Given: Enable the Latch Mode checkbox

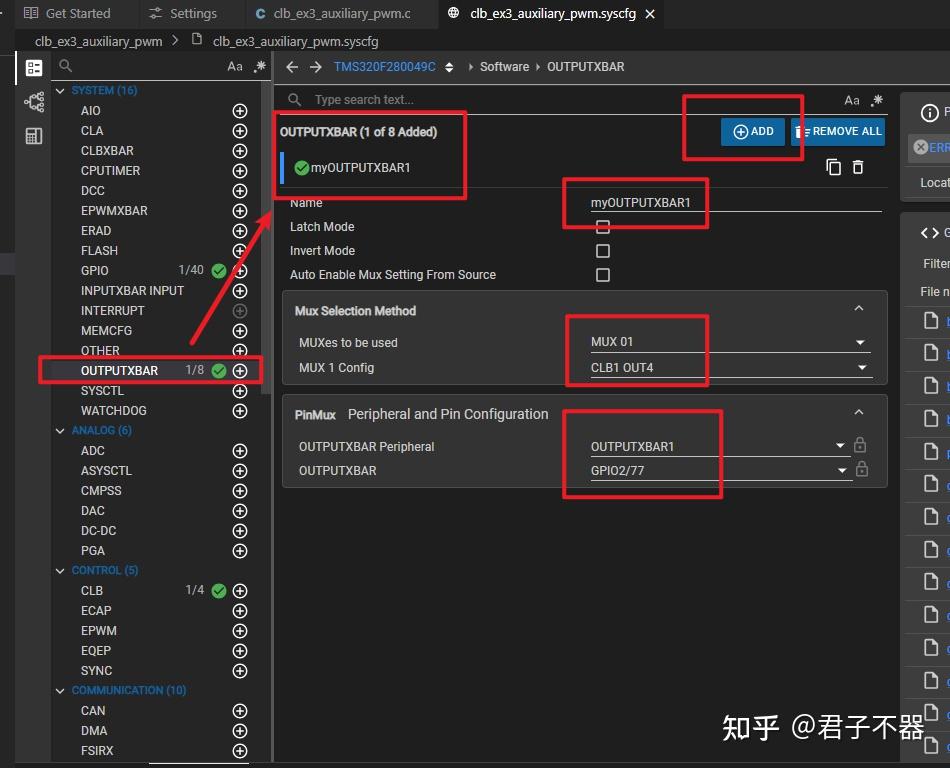Looking at the screenshot, I should tap(603, 227).
